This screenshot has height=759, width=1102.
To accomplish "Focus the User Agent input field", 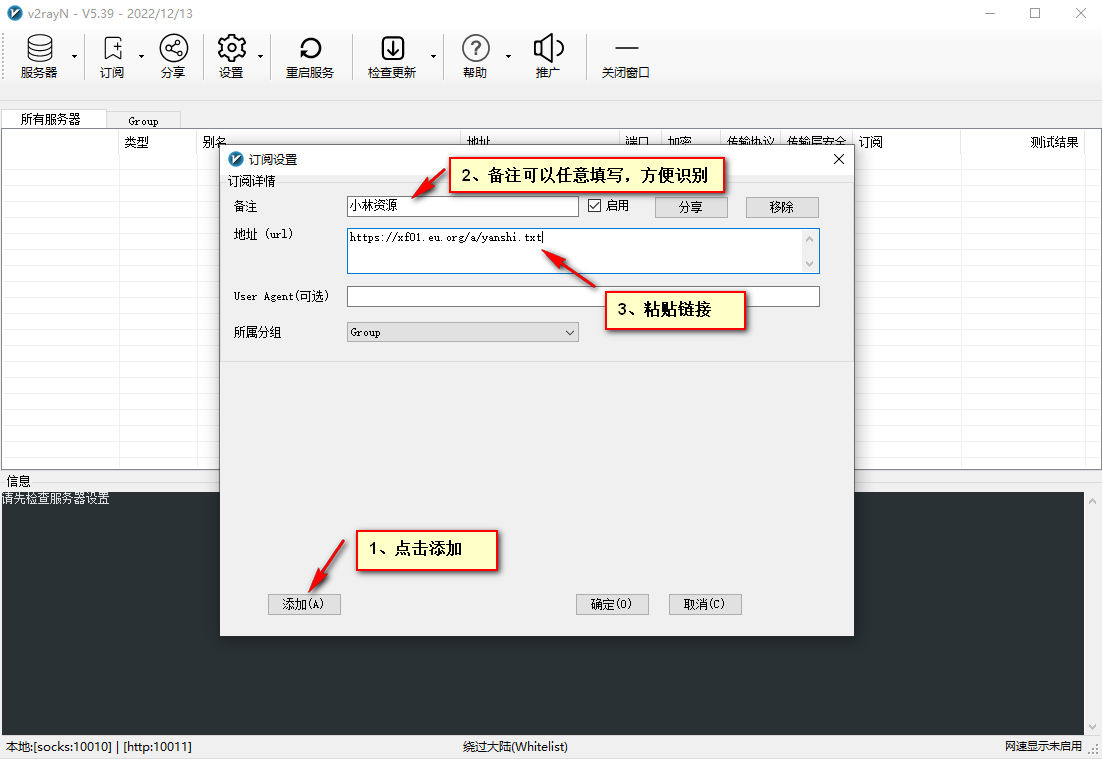I will click(583, 296).
